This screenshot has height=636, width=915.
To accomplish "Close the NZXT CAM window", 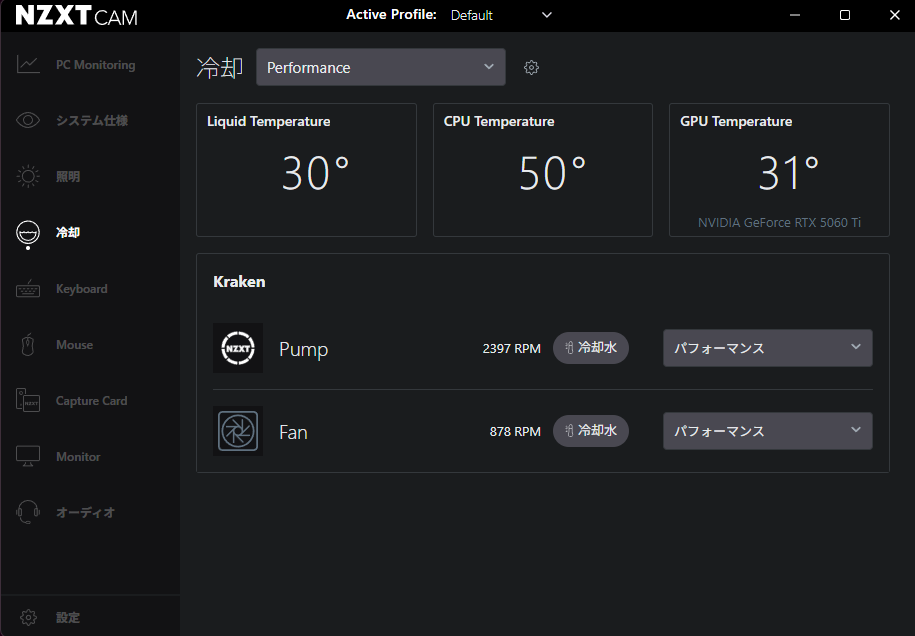I will point(895,15).
